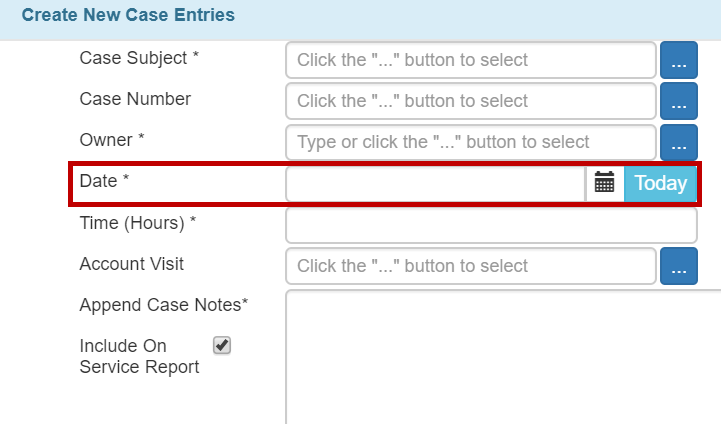The height and width of the screenshot is (424, 721).
Task: Set the date with the Today button
Action: [660, 183]
